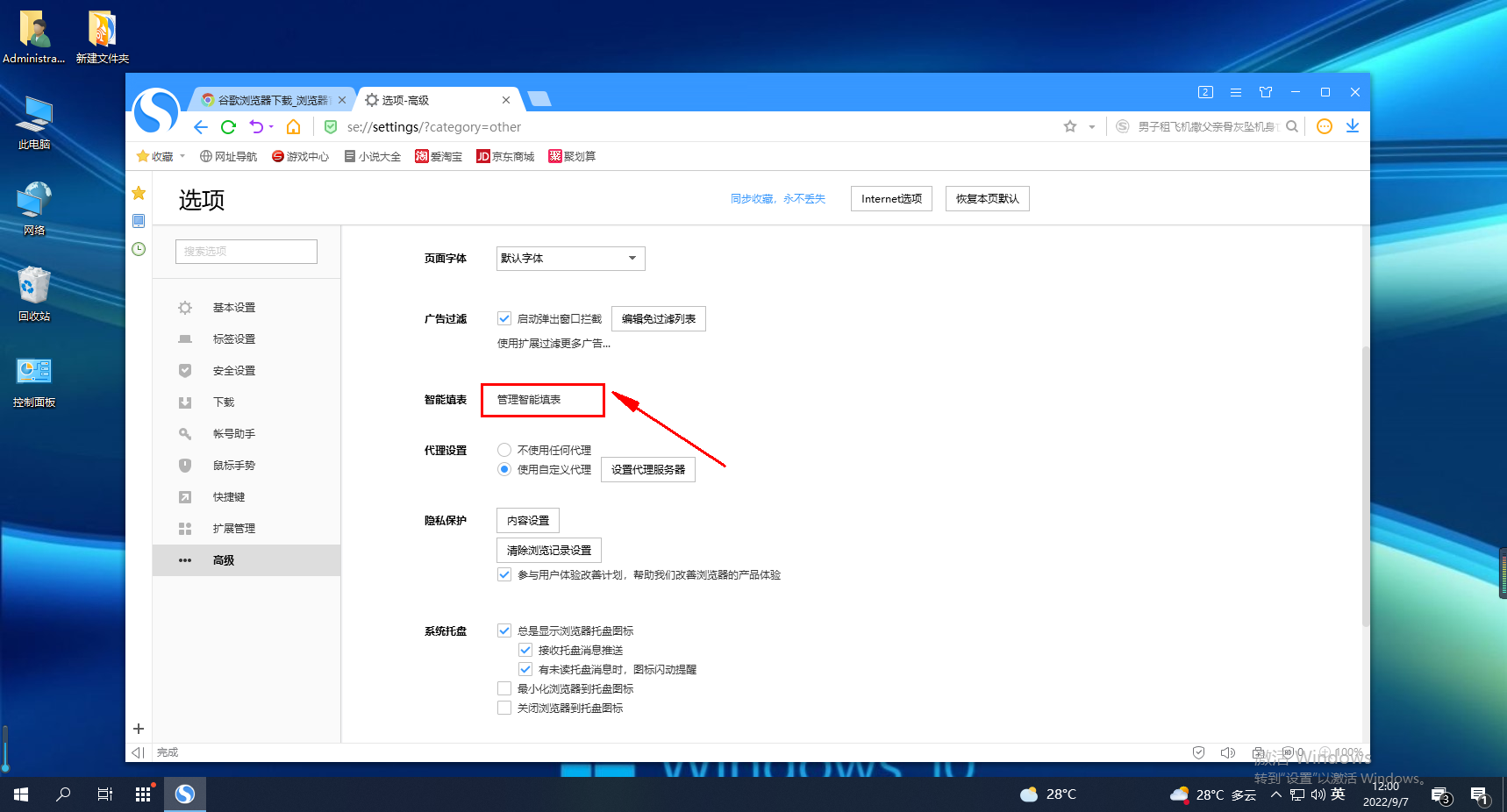The image size is (1507, 812).
Task: Uncheck 启动弹出窗口拦截
Action: pyautogui.click(x=504, y=318)
